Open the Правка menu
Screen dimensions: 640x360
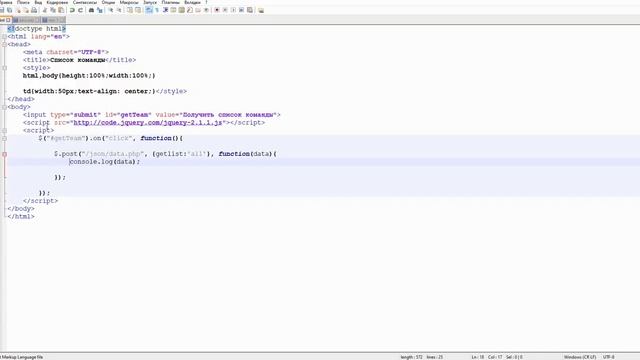point(6,2)
